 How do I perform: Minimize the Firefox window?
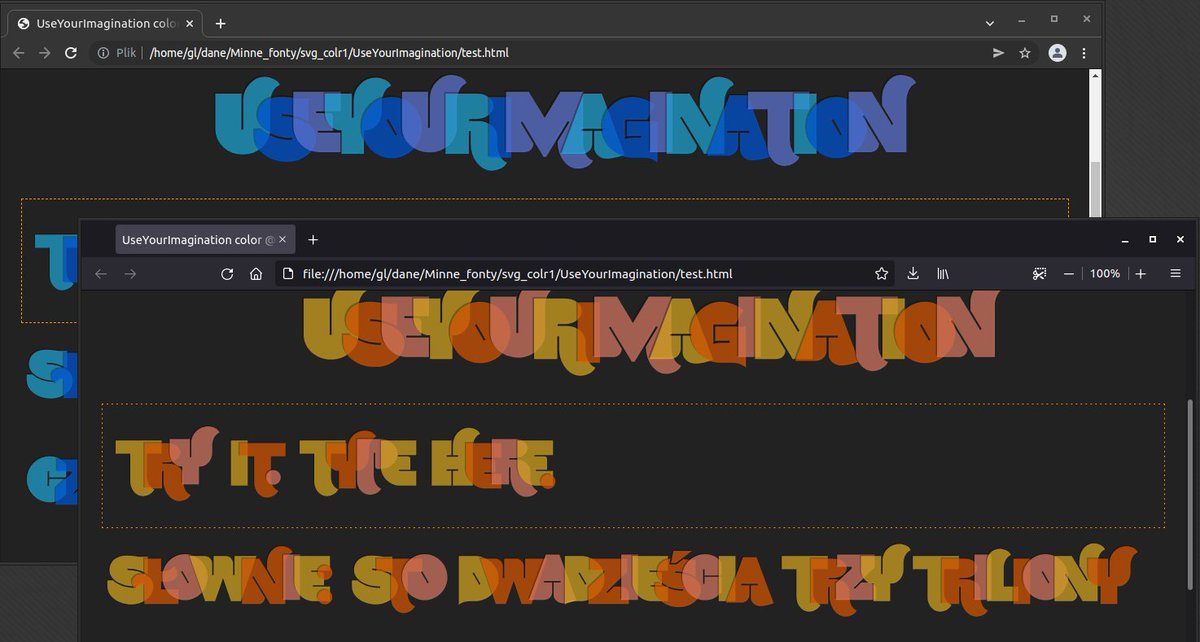click(1125, 240)
